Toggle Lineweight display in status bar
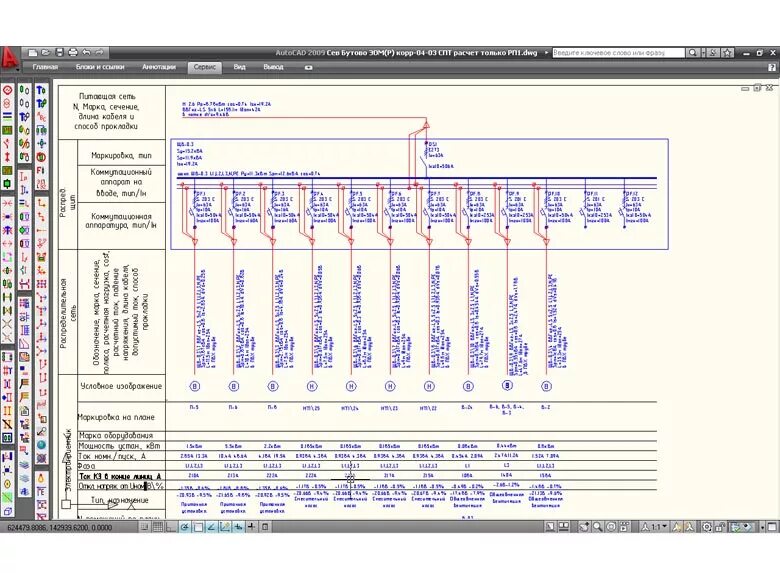 pos(252,527)
